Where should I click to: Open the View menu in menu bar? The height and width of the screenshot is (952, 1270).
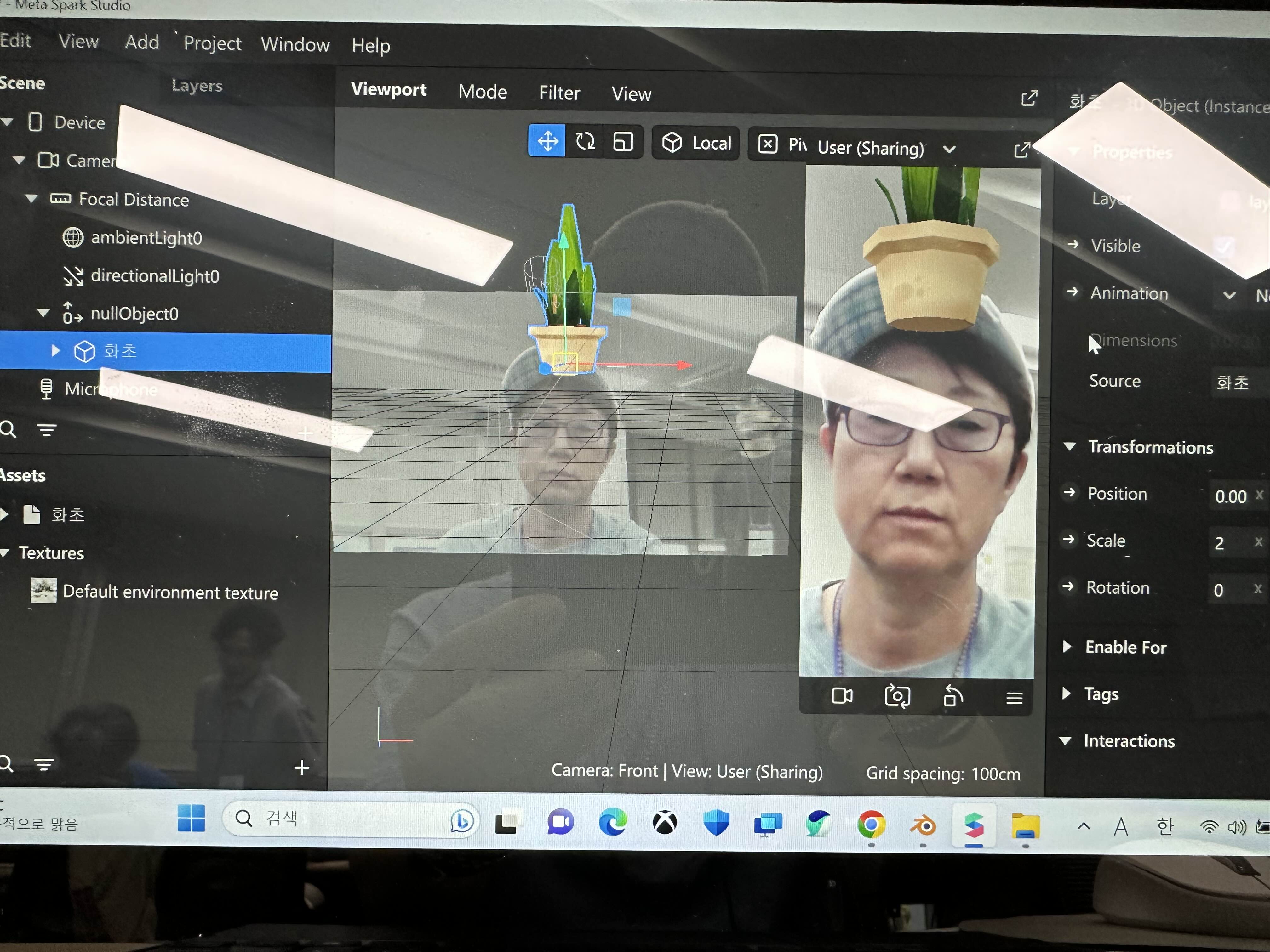79,41
